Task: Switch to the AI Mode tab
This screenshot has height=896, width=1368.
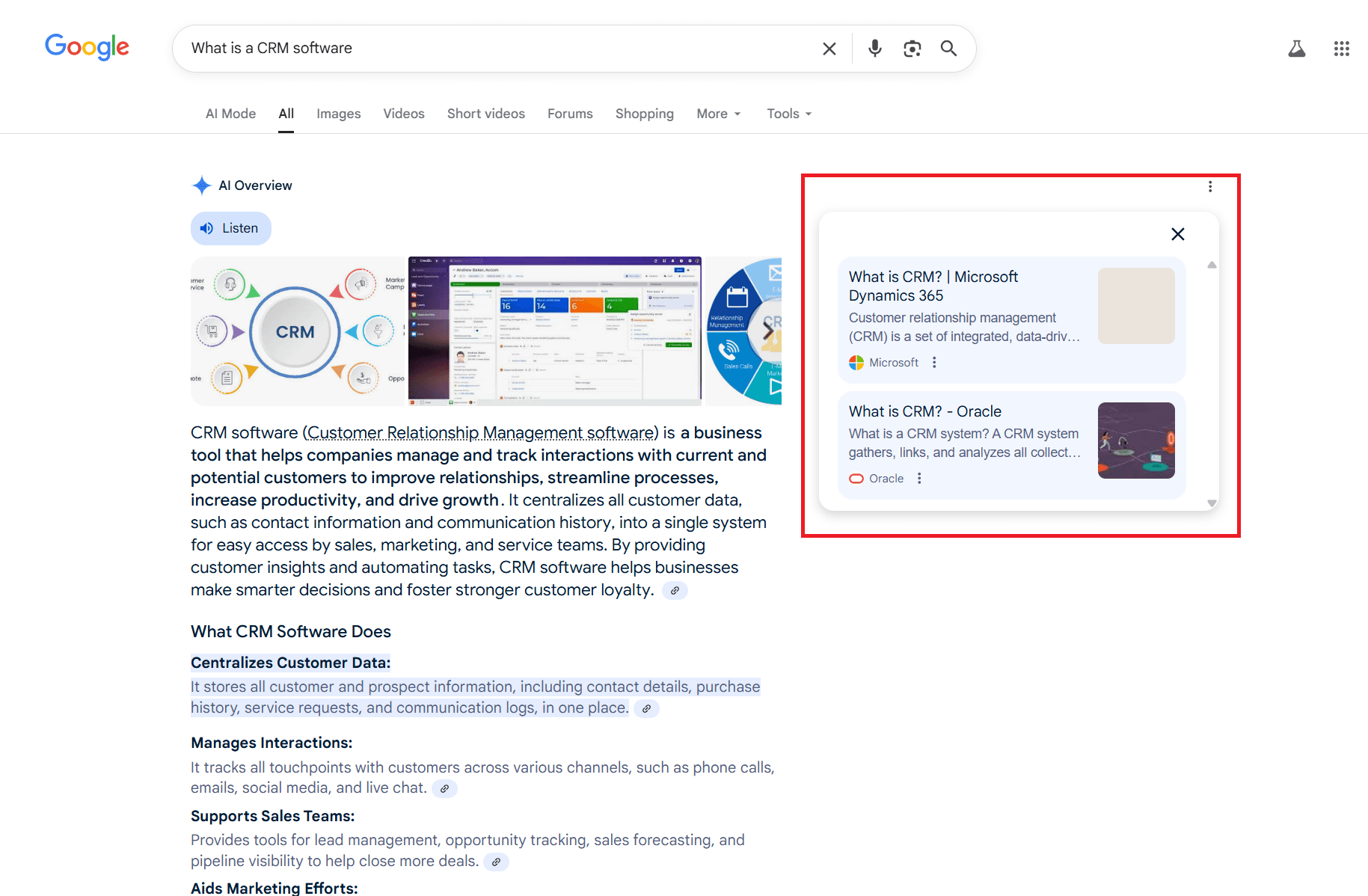Action: pos(230,114)
